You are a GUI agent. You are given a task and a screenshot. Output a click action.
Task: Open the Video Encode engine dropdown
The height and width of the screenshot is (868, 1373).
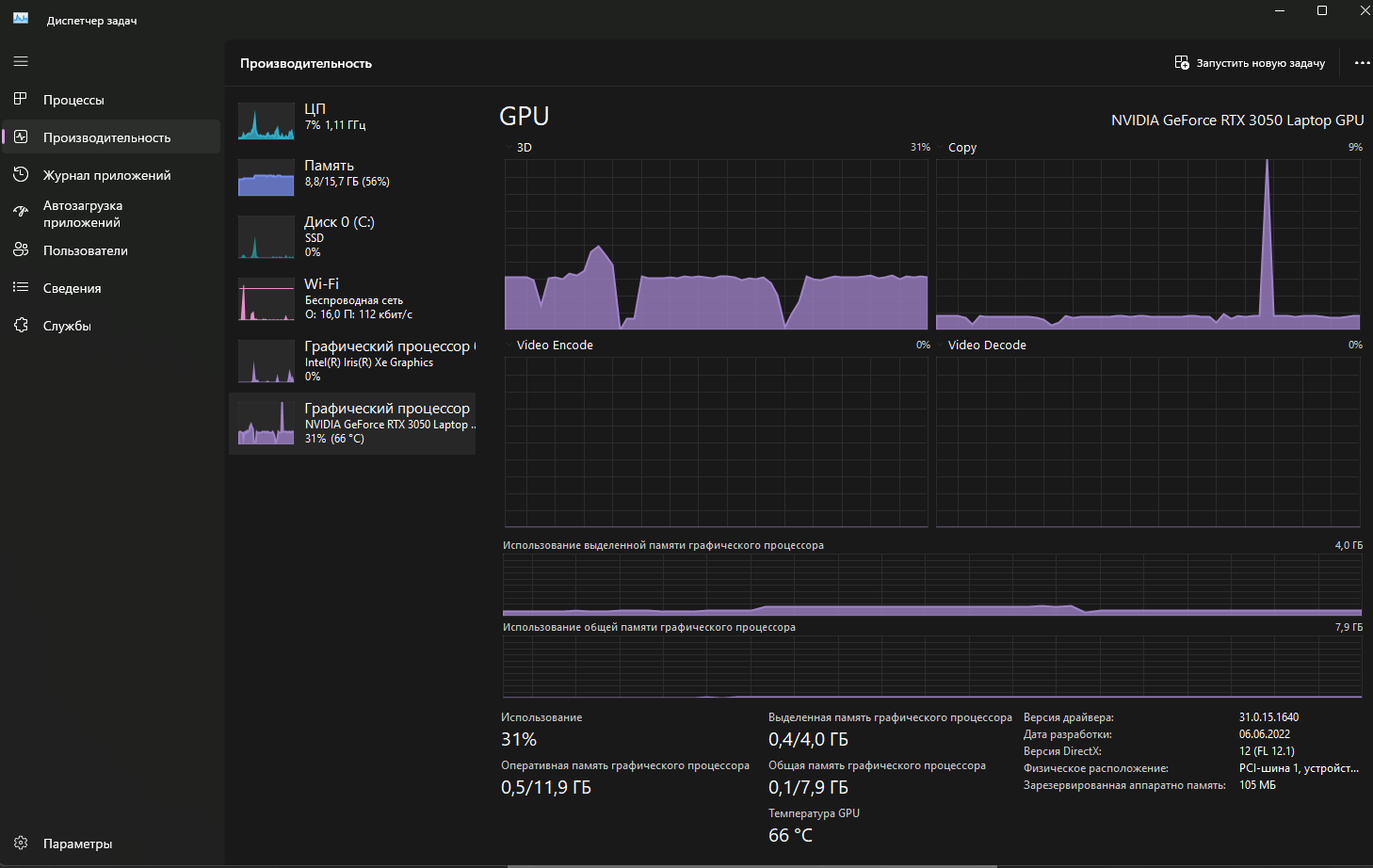coord(550,346)
